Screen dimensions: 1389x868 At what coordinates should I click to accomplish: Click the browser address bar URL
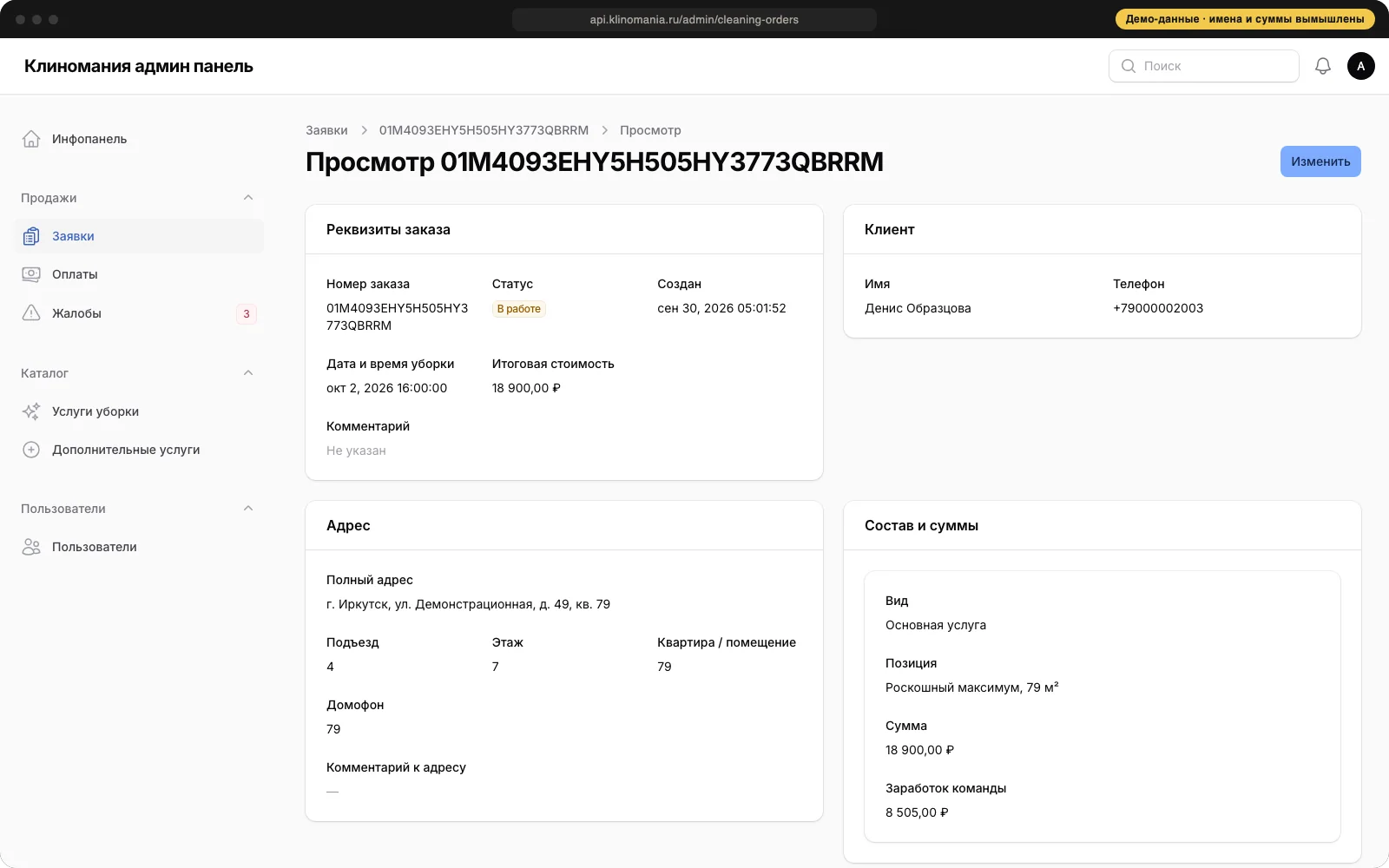[694, 19]
